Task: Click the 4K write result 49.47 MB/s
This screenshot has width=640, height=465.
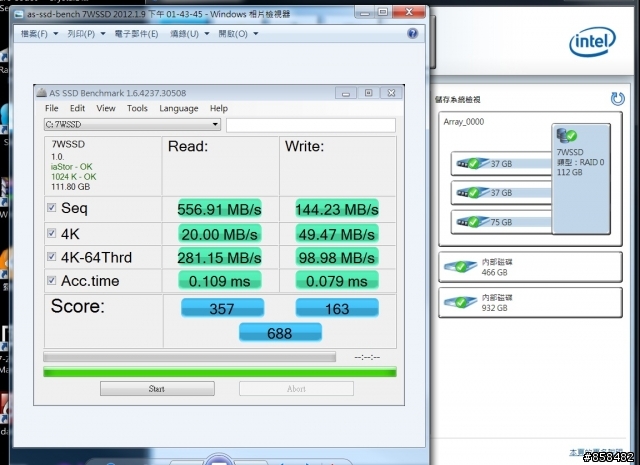Action: click(337, 234)
